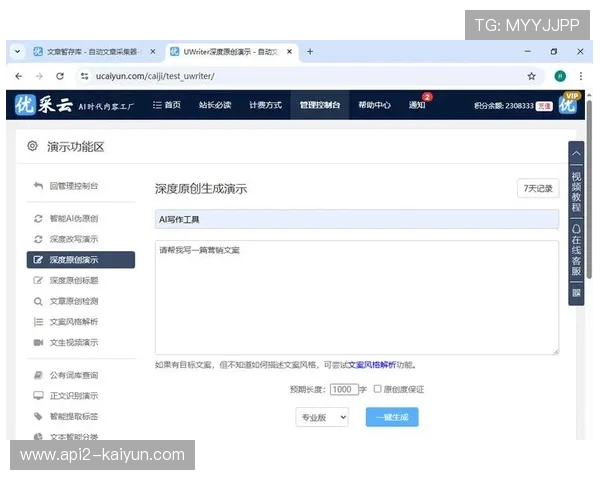Open the 管理控制台 menu item
The image size is (600, 480).
pos(319,105)
